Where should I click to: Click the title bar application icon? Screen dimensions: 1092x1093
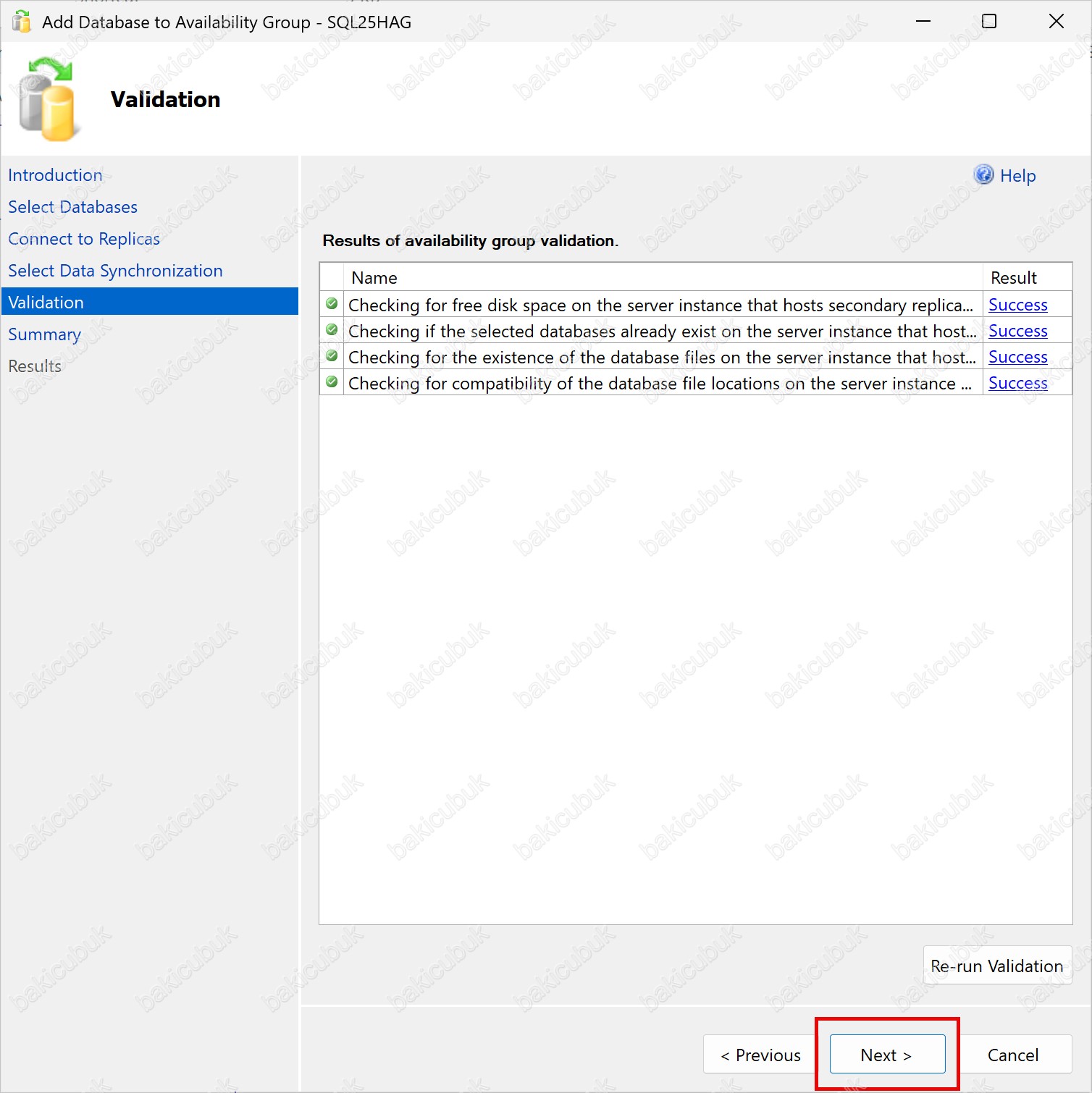point(22,22)
